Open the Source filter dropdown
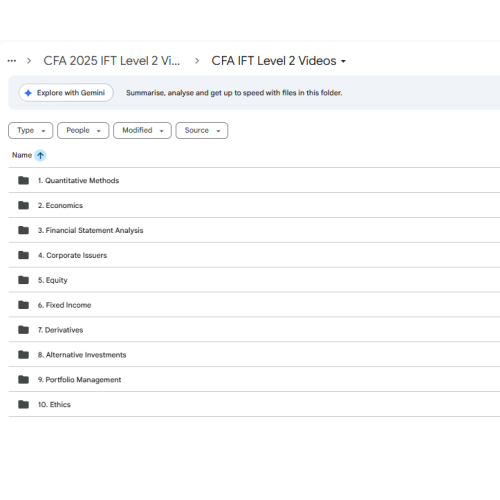Viewport: 500px width, 500px height. click(202, 130)
